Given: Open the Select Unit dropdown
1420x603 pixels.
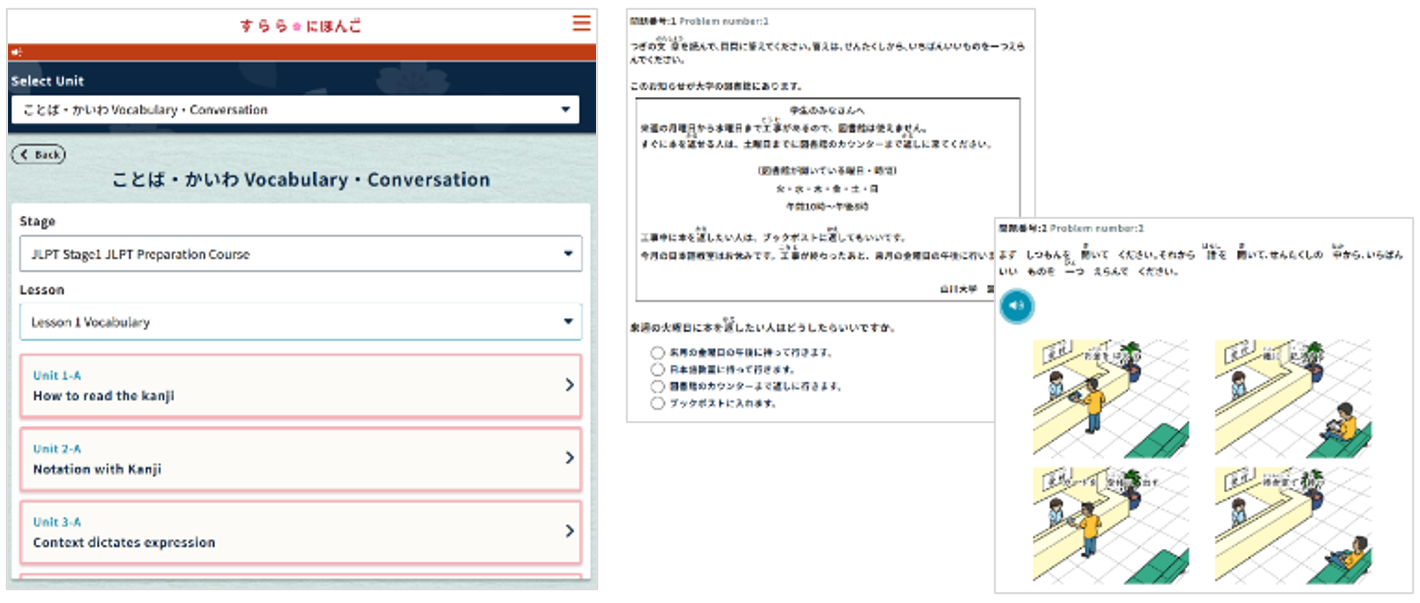Looking at the screenshot, I should point(295,110).
